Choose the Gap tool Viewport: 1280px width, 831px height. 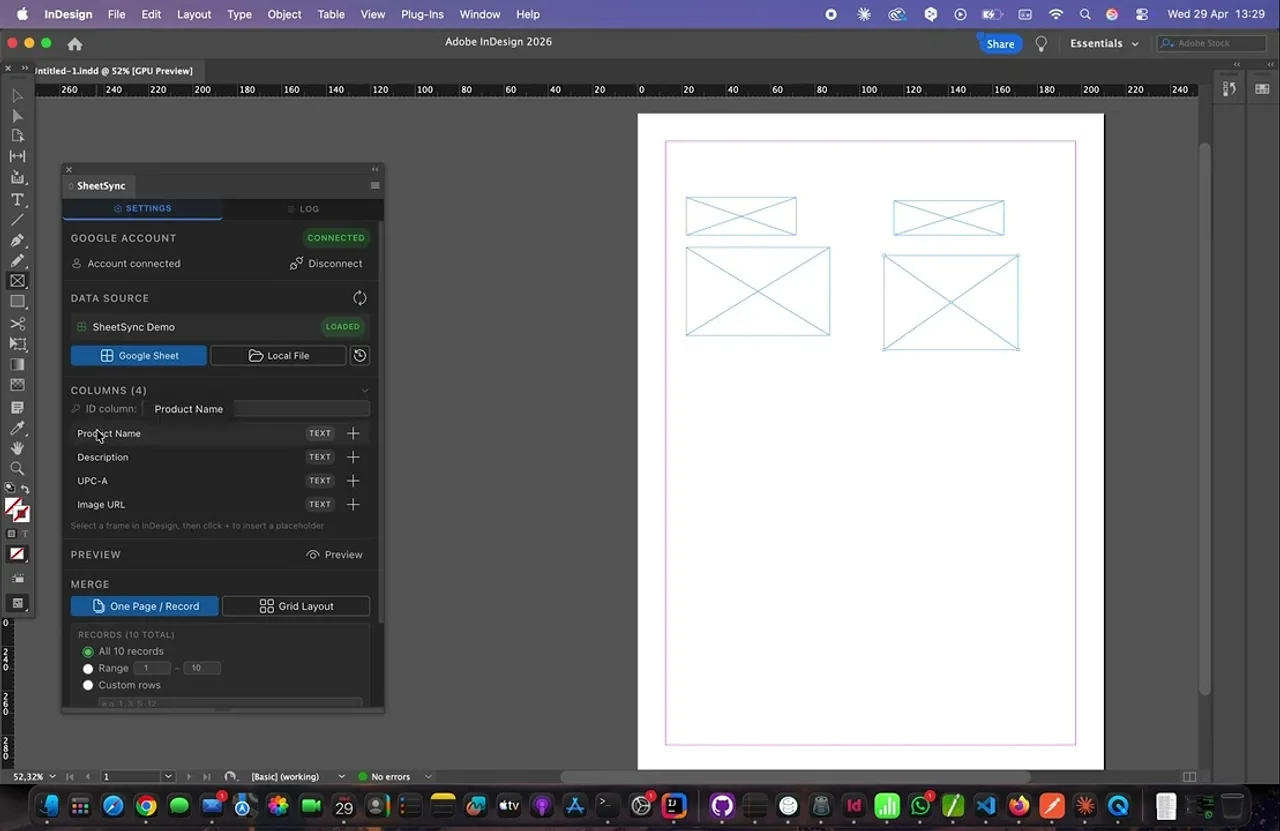pyautogui.click(x=17, y=156)
